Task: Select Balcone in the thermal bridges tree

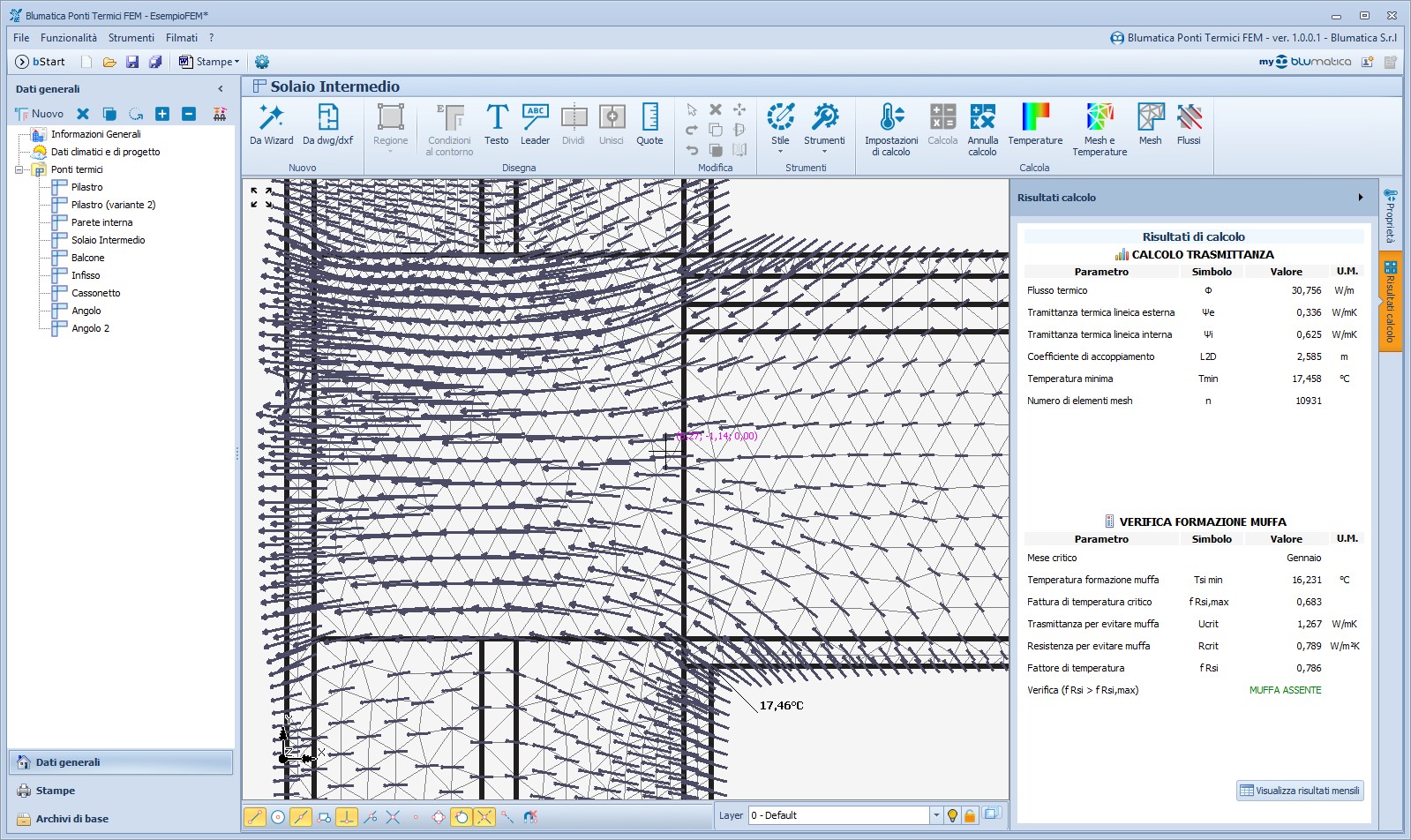Action: [87, 258]
